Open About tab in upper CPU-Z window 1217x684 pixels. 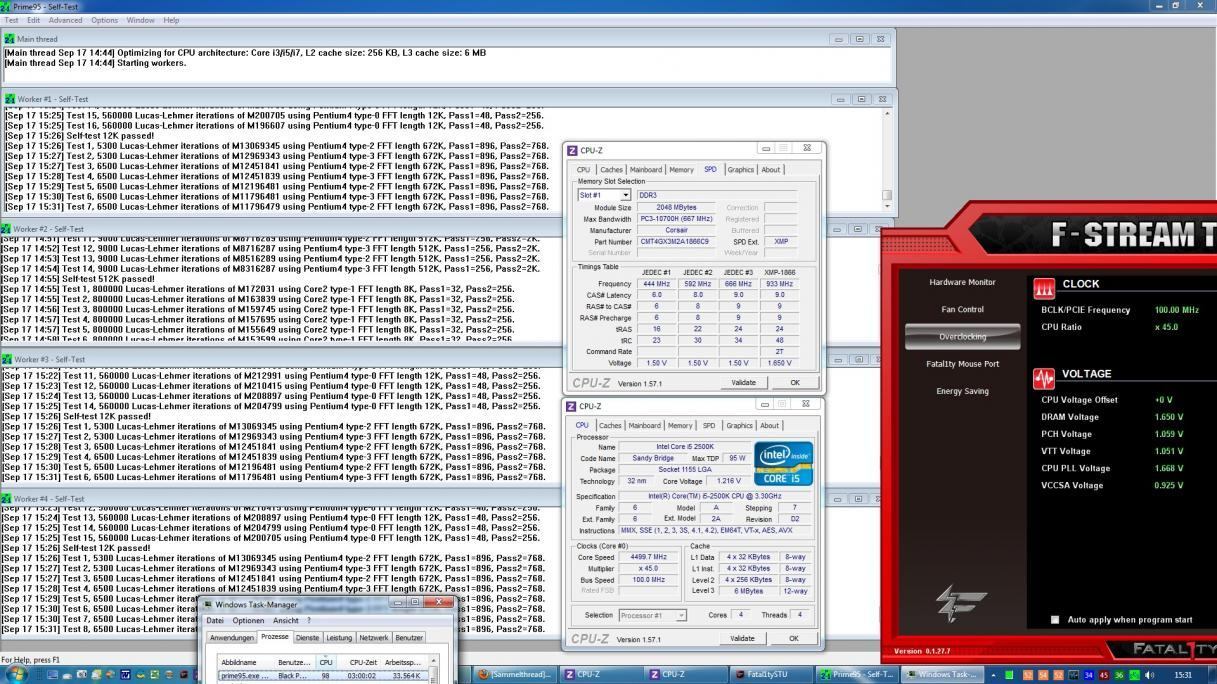coord(770,170)
